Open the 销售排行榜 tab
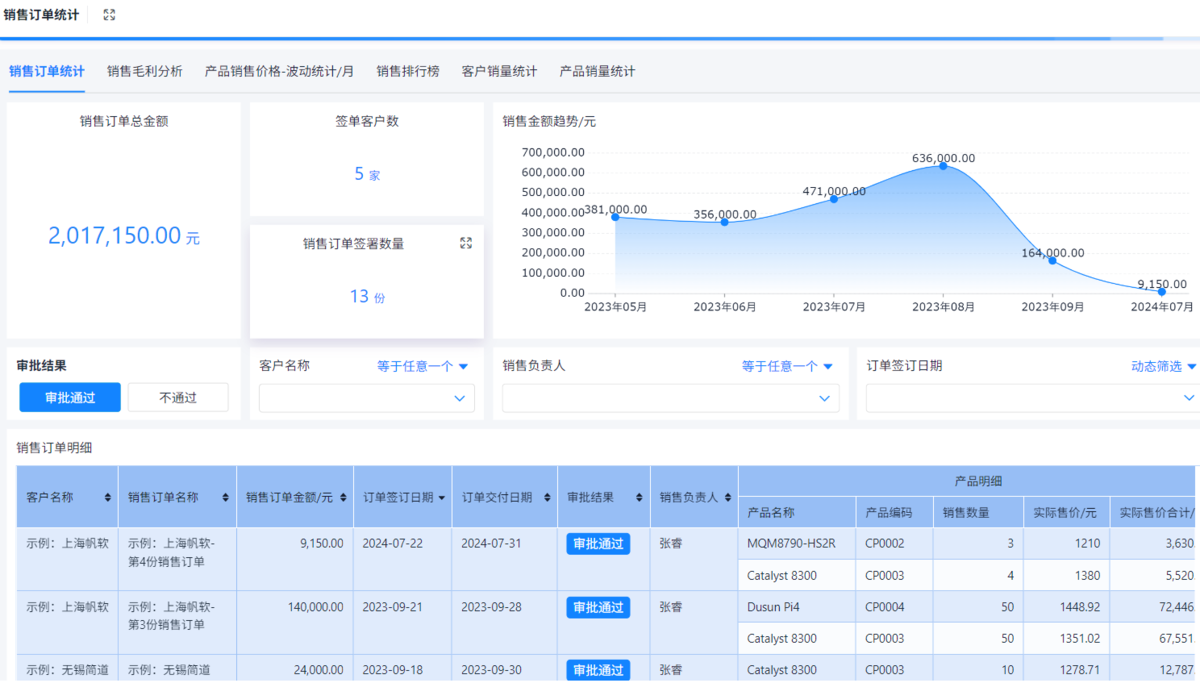 pos(407,71)
